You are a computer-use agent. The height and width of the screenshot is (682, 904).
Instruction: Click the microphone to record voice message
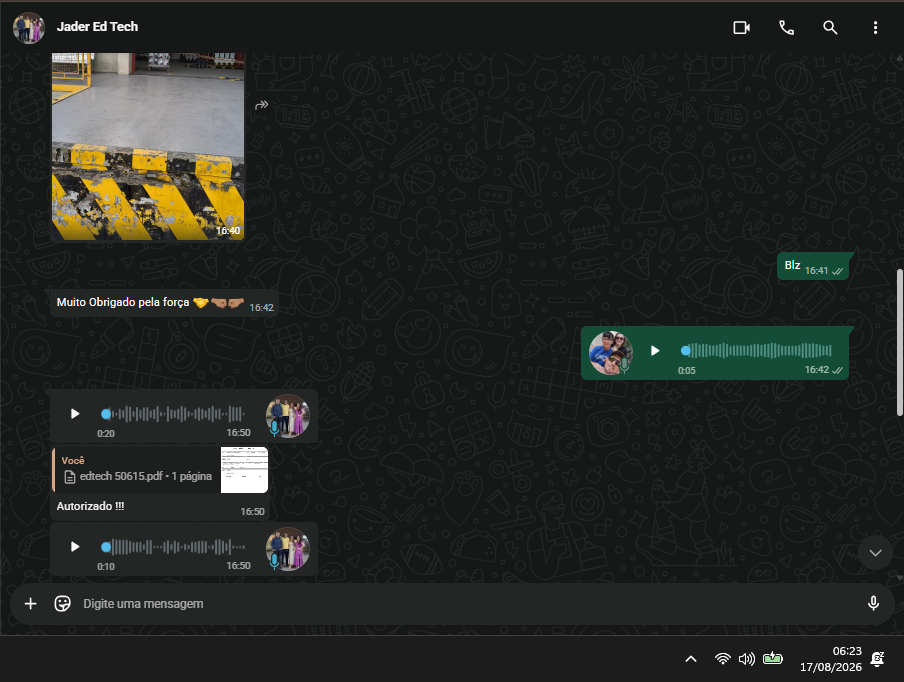873,603
